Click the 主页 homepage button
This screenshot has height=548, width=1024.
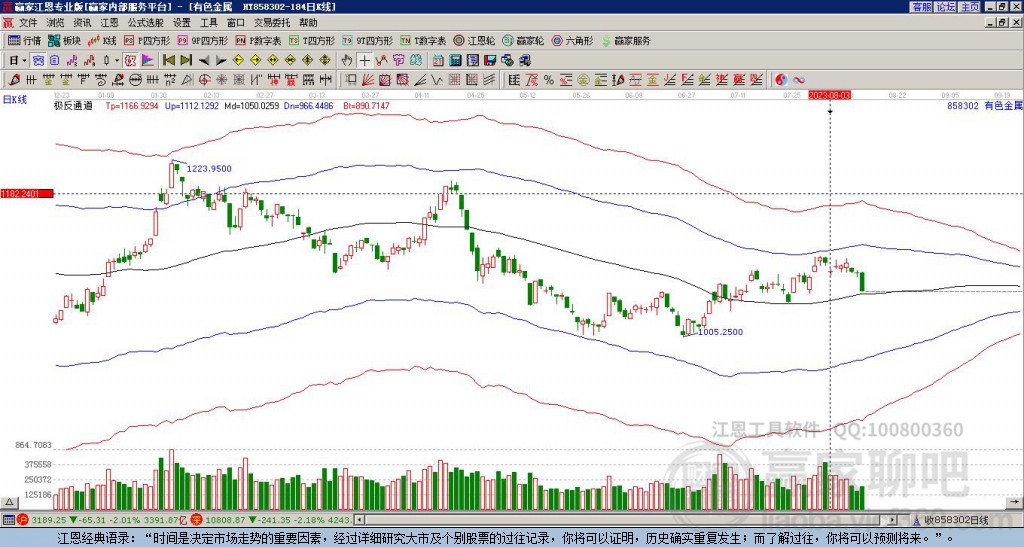[x=969, y=7]
